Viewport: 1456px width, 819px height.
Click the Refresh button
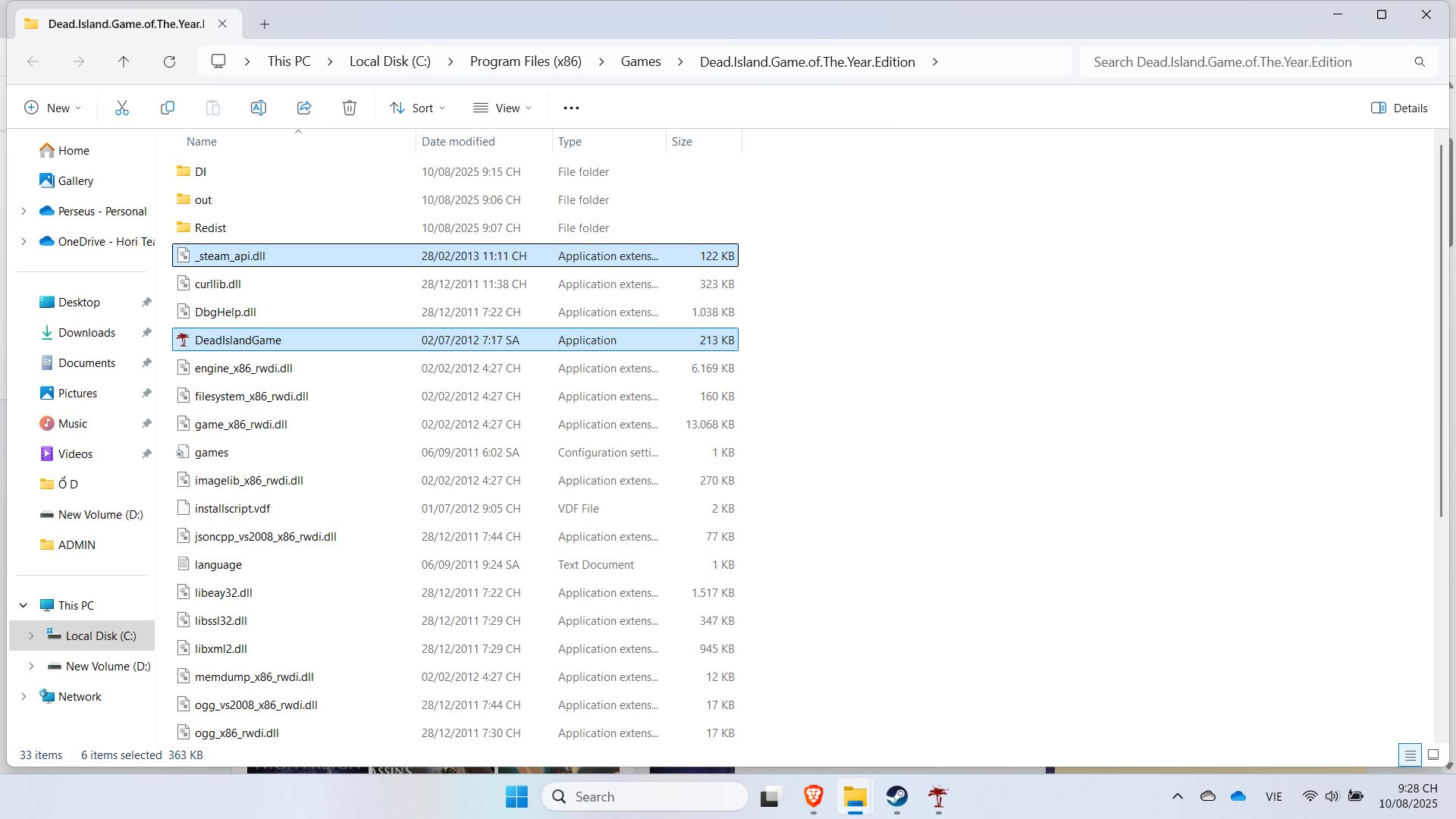pos(169,62)
